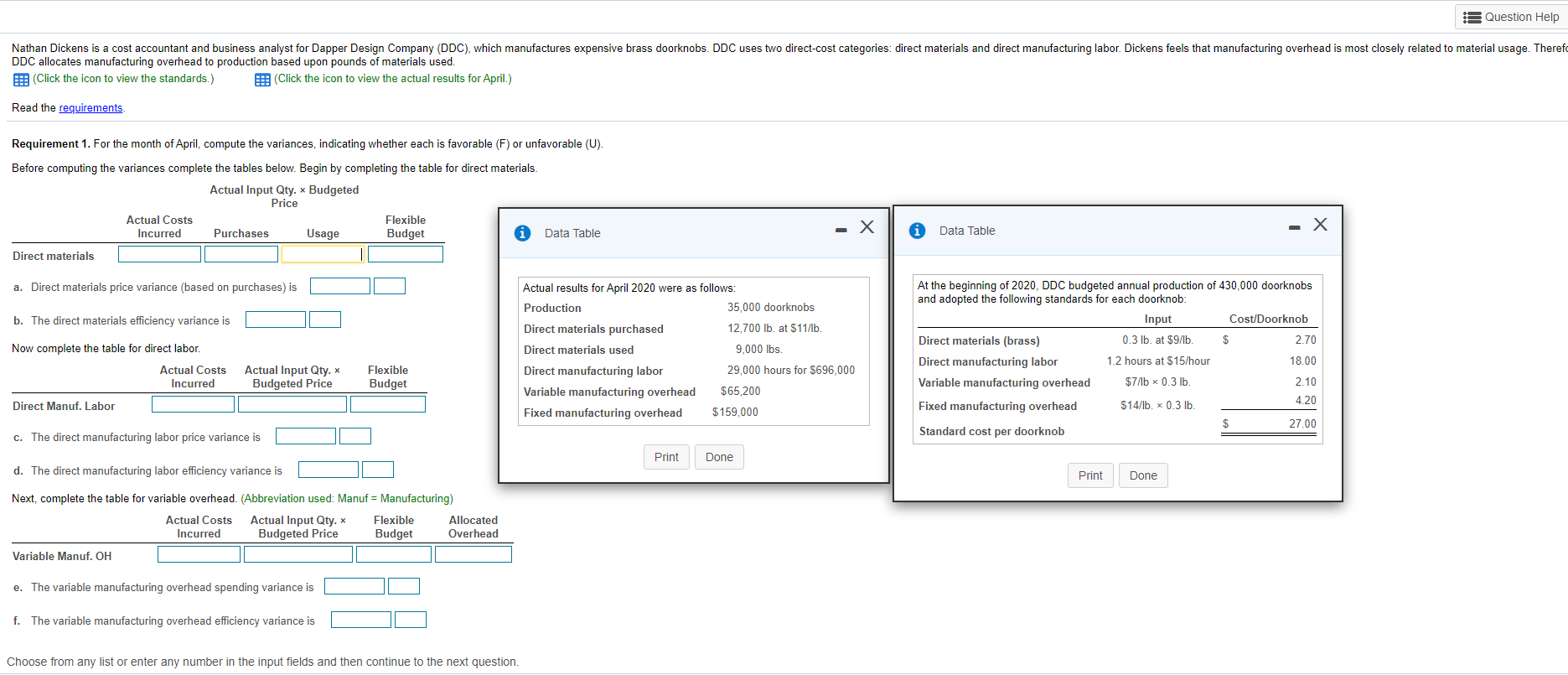Open F/U dropdown for labor price variance
The height and width of the screenshot is (675, 1568).
(x=355, y=436)
